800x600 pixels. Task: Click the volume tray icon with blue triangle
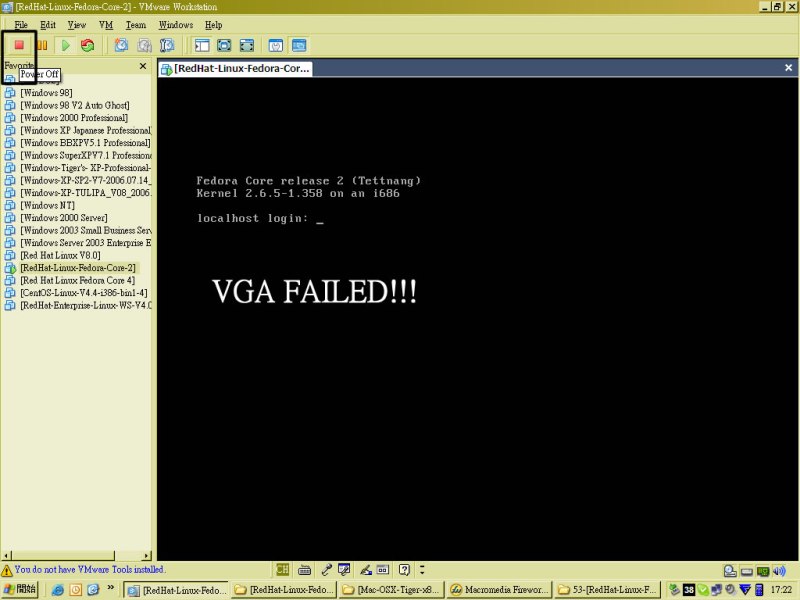(x=745, y=590)
